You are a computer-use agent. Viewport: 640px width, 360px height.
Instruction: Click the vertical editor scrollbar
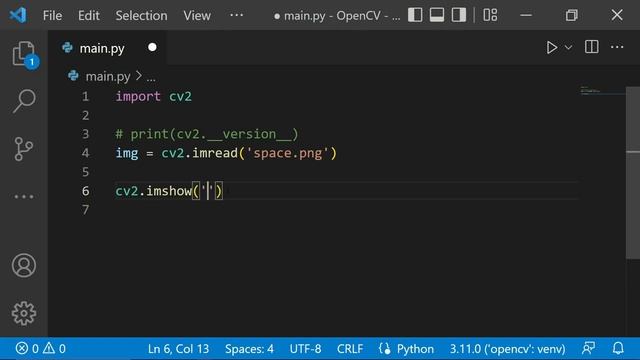pos(633,172)
